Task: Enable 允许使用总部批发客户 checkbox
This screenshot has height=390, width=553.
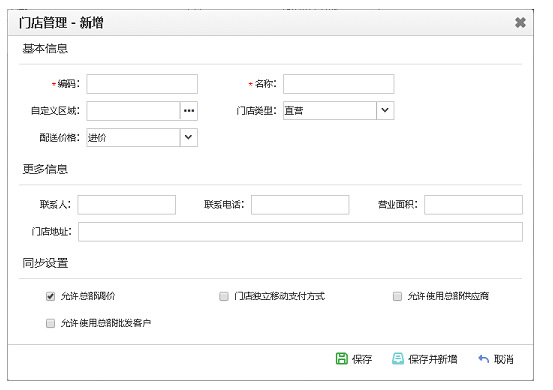Action: pyautogui.click(x=50, y=323)
